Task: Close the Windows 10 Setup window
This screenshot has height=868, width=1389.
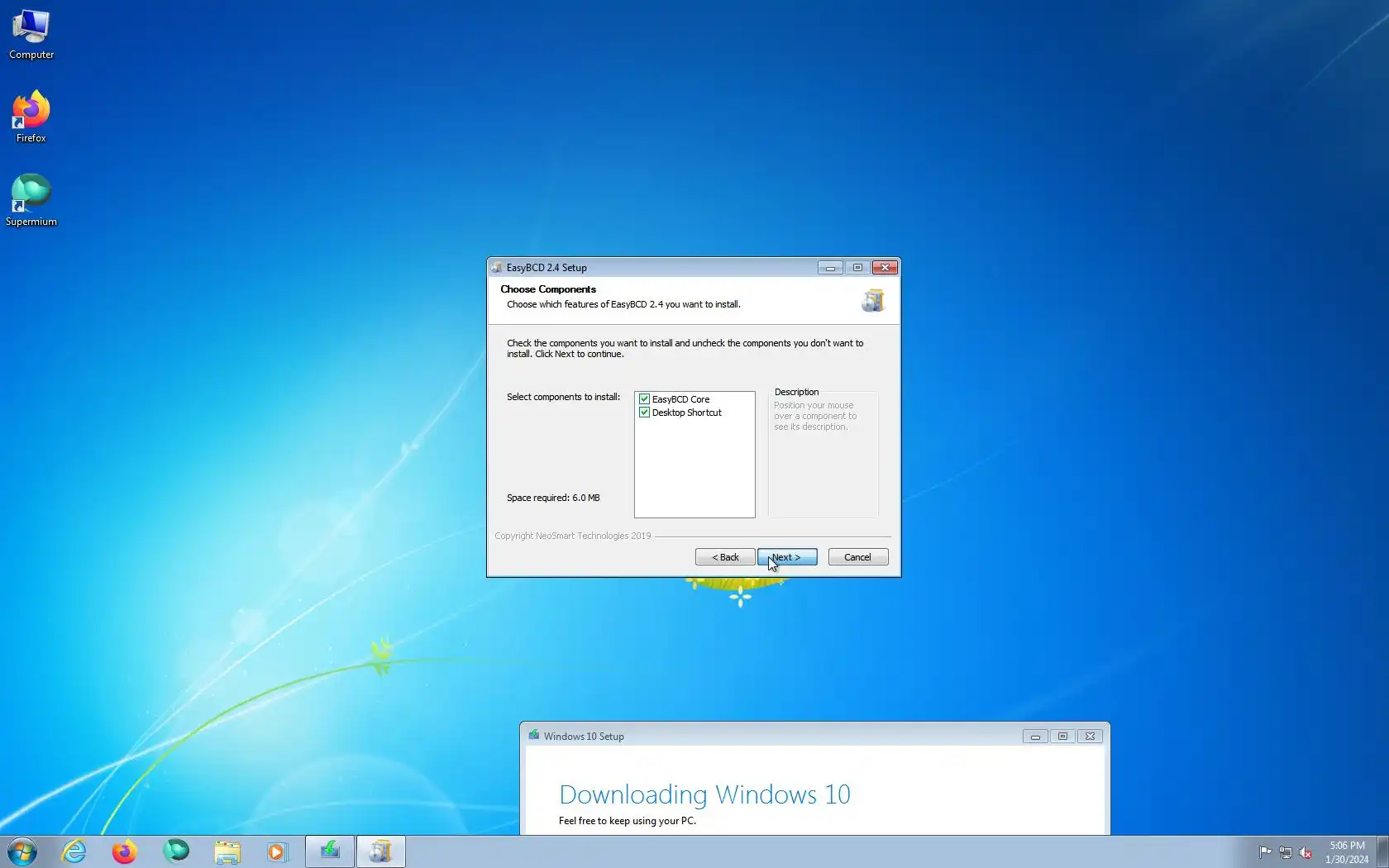Action: coord(1090,736)
